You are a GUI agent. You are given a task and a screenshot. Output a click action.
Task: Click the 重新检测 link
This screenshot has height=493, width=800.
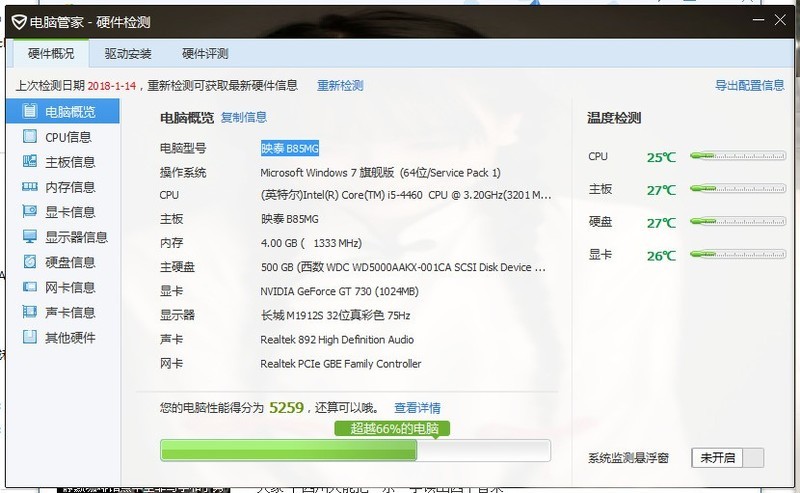340,85
